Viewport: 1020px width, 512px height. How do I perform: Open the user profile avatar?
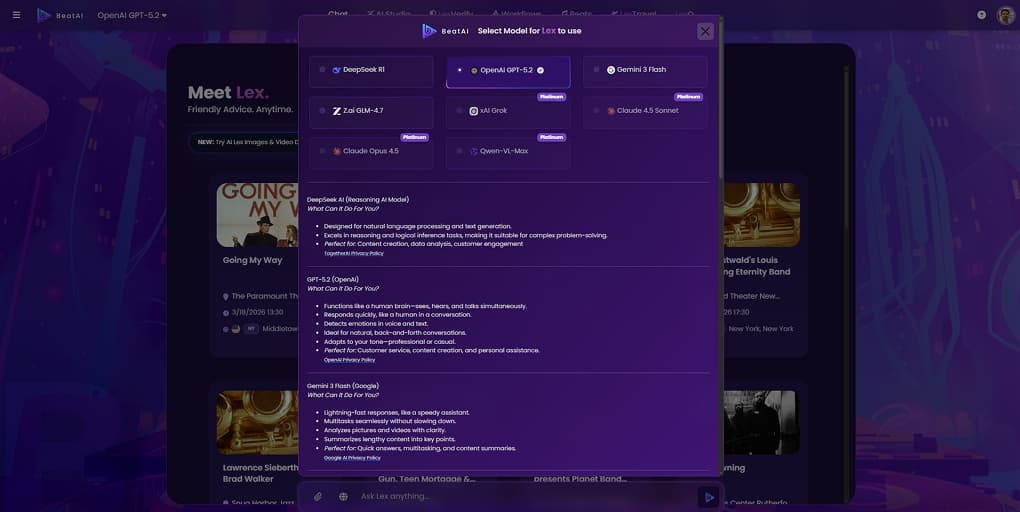click(x=1005, y=15)
